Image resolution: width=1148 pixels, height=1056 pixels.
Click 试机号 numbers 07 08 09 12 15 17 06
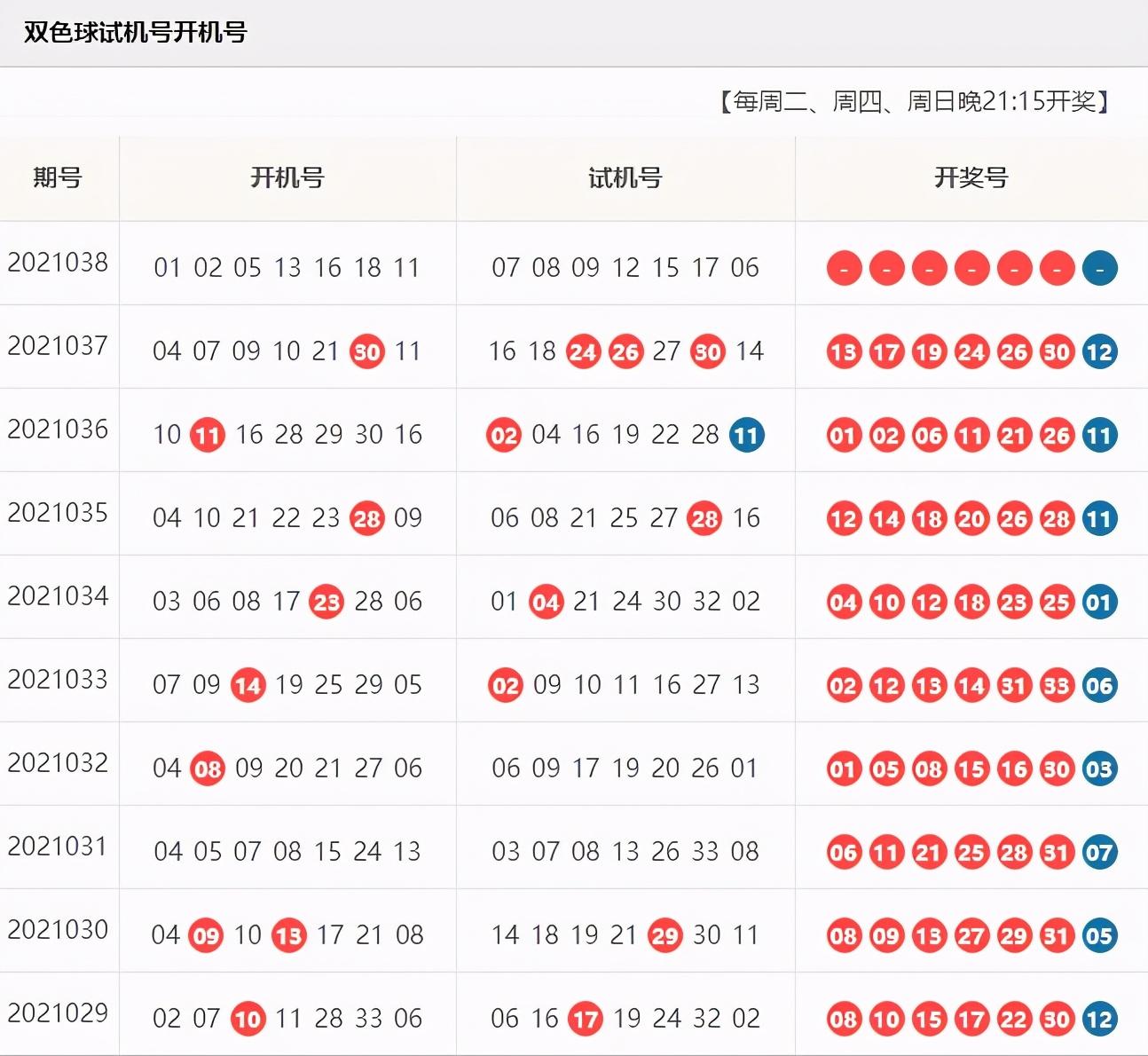(x=625, y=268)
